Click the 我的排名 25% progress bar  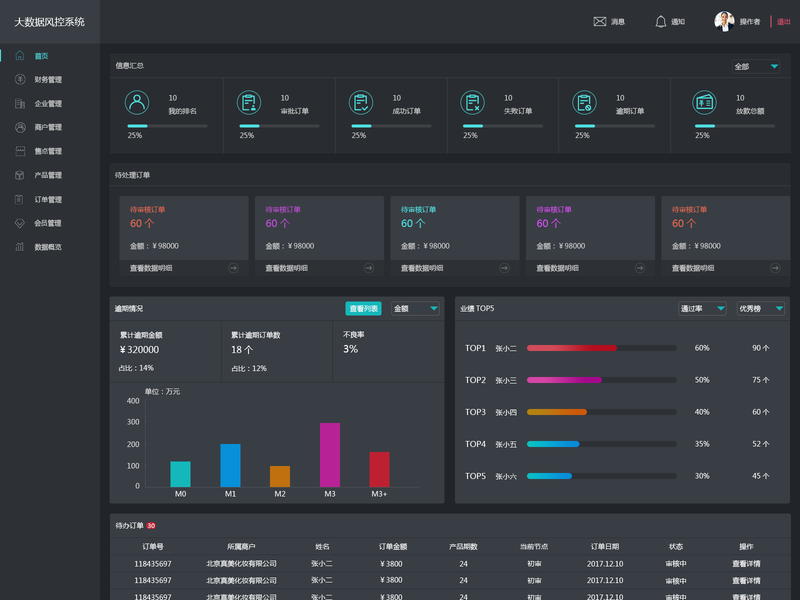pyautogui.click(x=167, y=126)
